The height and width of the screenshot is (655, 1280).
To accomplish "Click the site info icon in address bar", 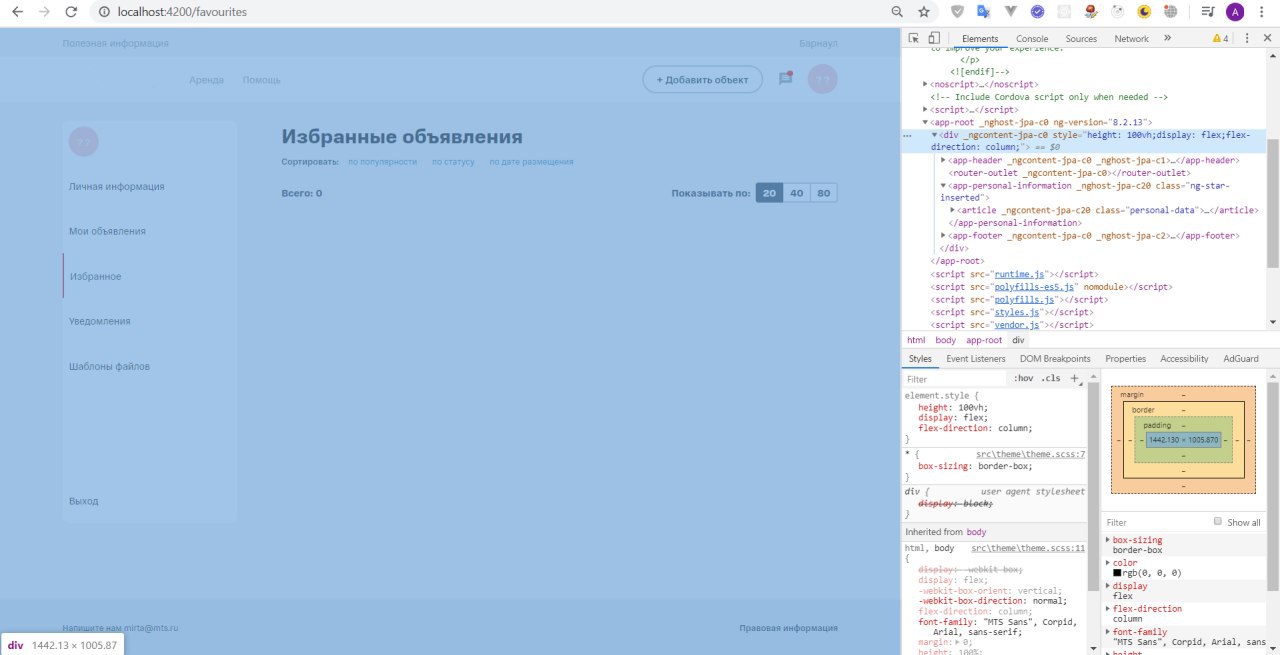I will coord(104,12).
